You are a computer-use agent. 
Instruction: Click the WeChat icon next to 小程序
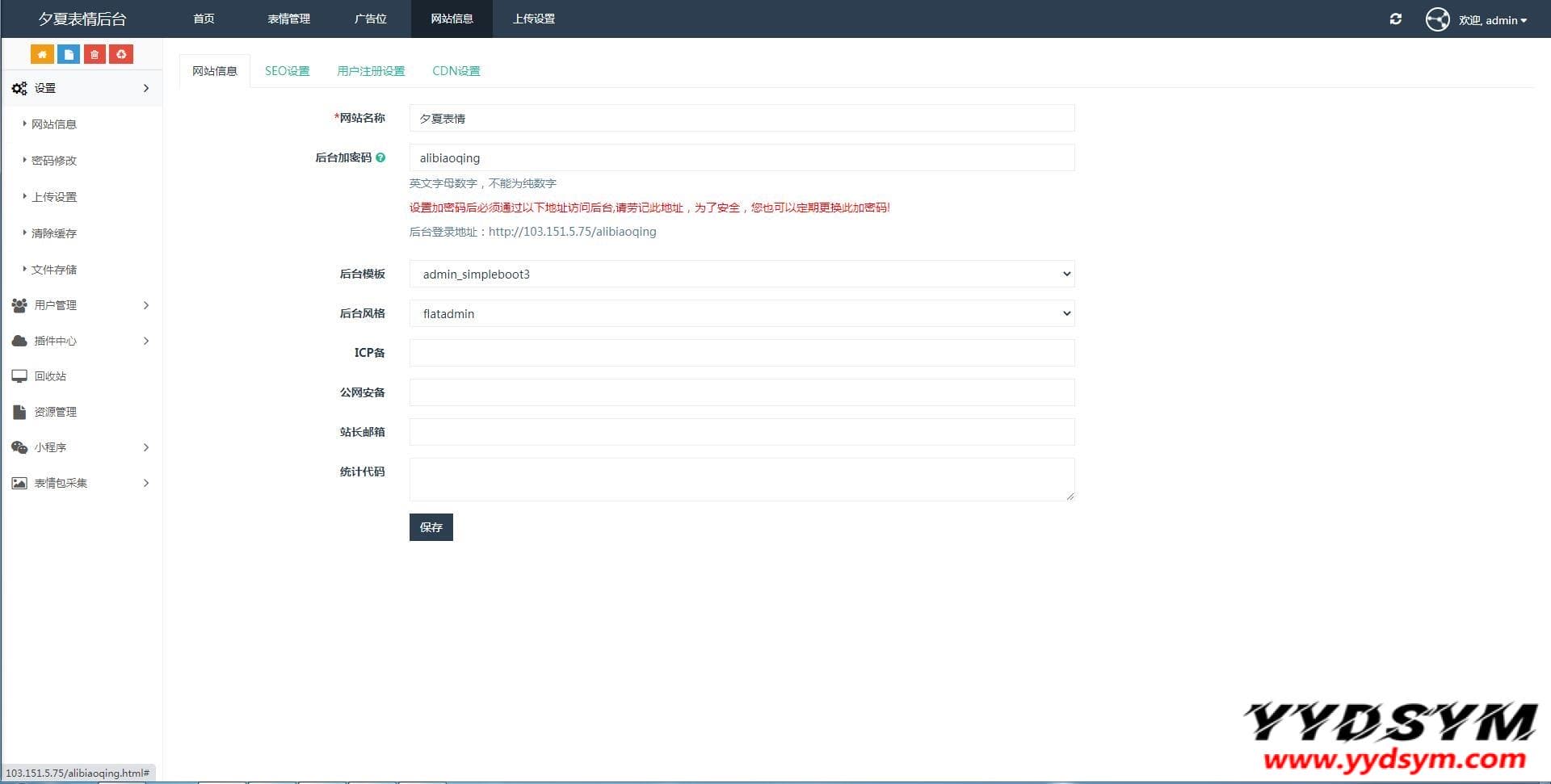pos(19,447)
